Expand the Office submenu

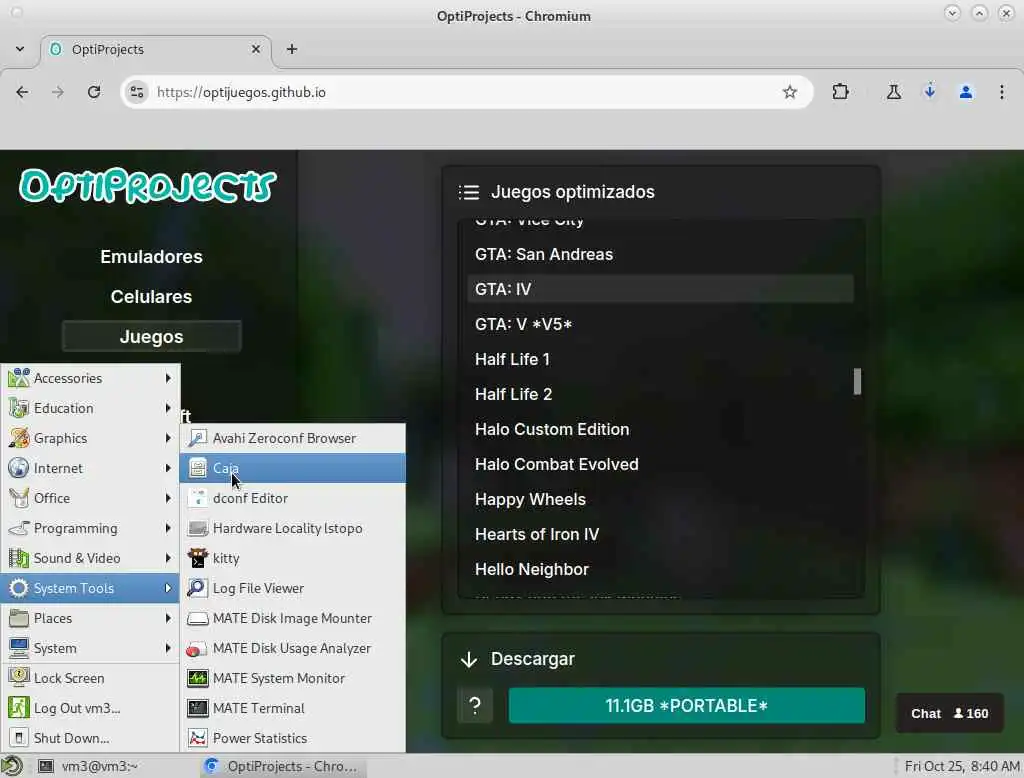point(90,498)
